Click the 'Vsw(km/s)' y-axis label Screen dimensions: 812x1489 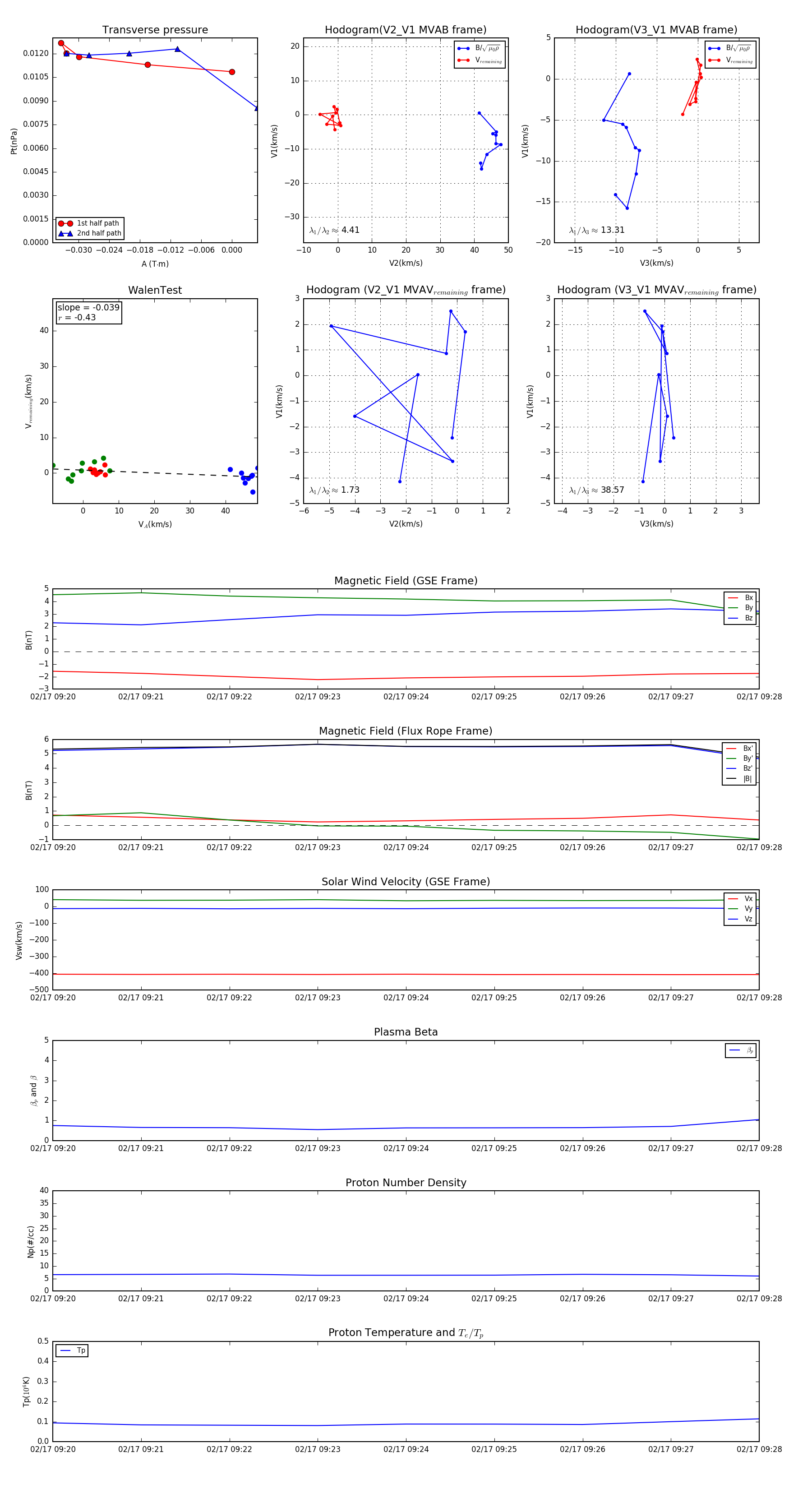point(19,940)
